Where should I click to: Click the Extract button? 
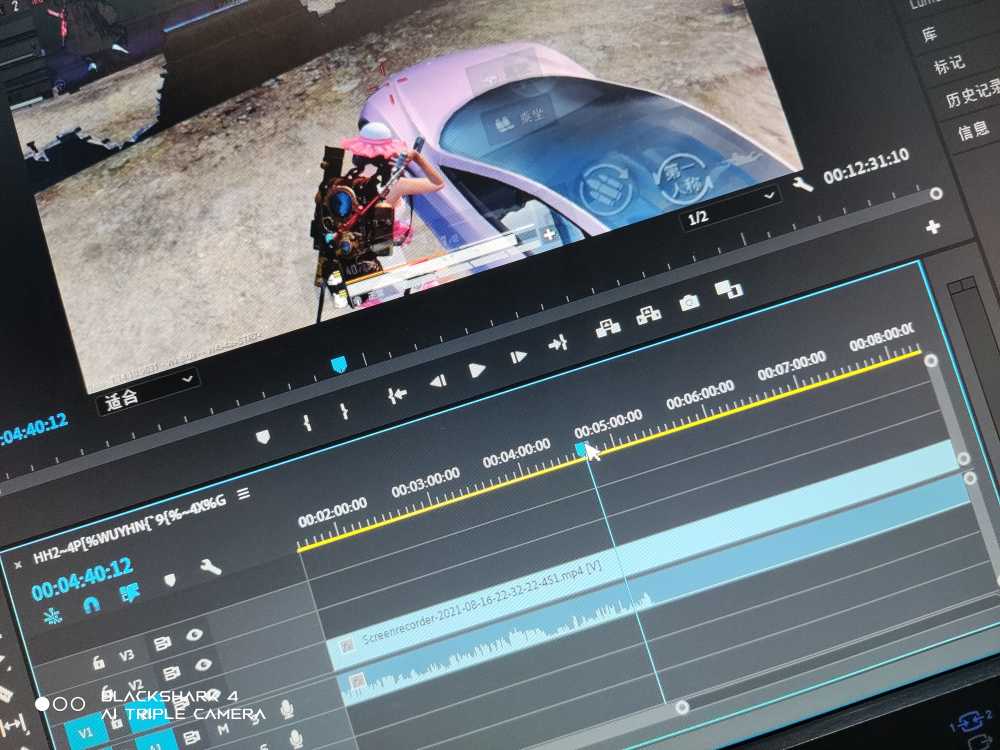click(x=649, y=315)
